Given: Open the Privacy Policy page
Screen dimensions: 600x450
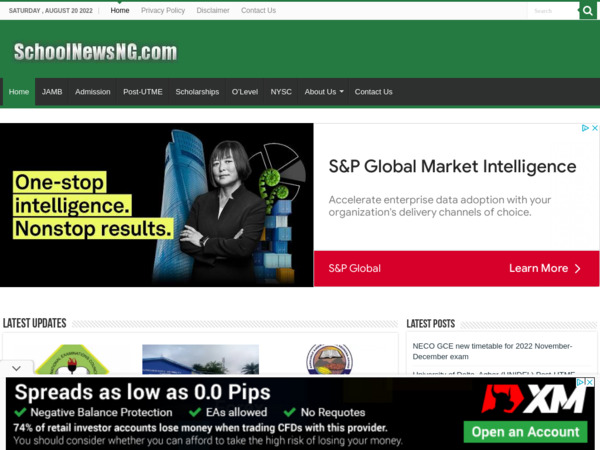Looking at the screenshot, I should pos(163,10).
